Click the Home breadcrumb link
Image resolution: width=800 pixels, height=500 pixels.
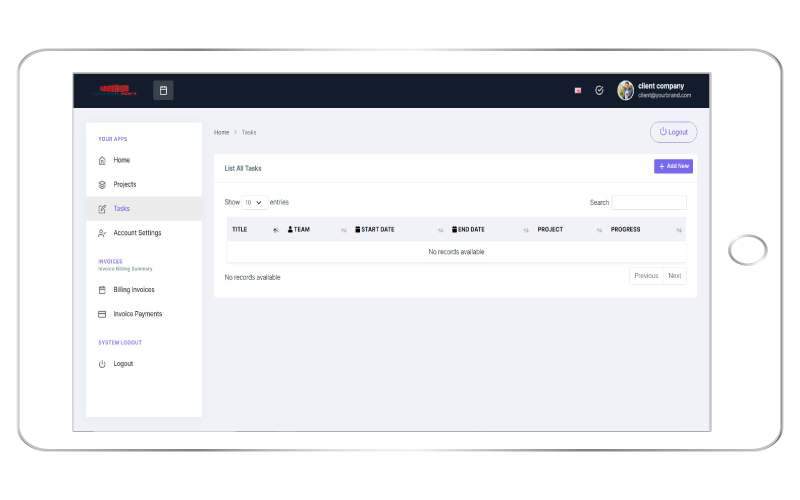221,132
